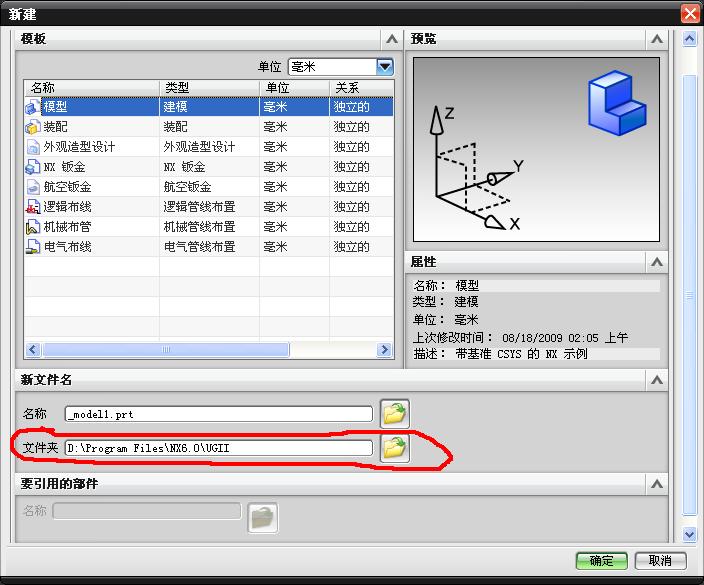Click the 装配 template icon
704x585 pixels.
(x=33, y=127)
